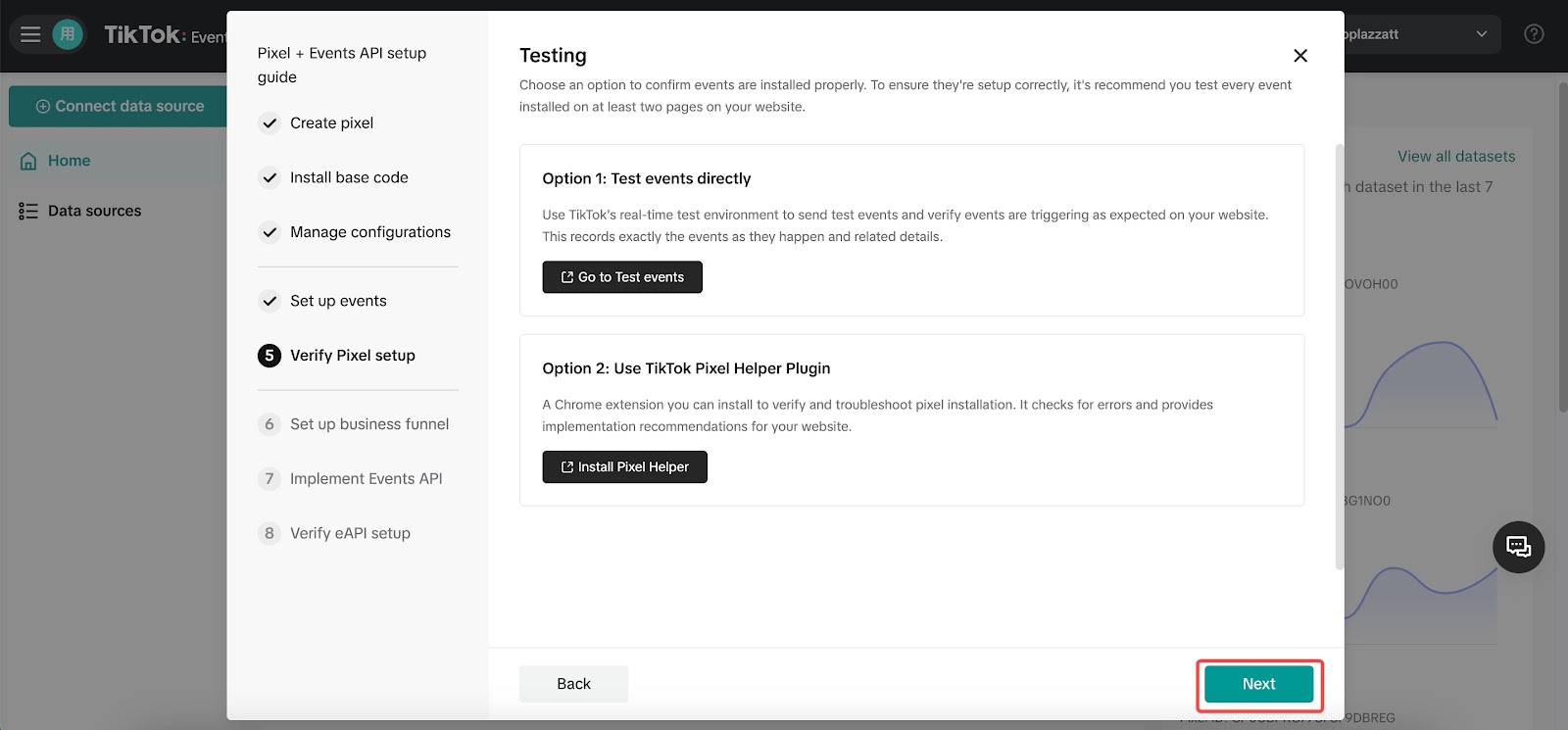Click the TikTok logo in header
Viewport: 1568px width, 730px height.
point(145,35)
